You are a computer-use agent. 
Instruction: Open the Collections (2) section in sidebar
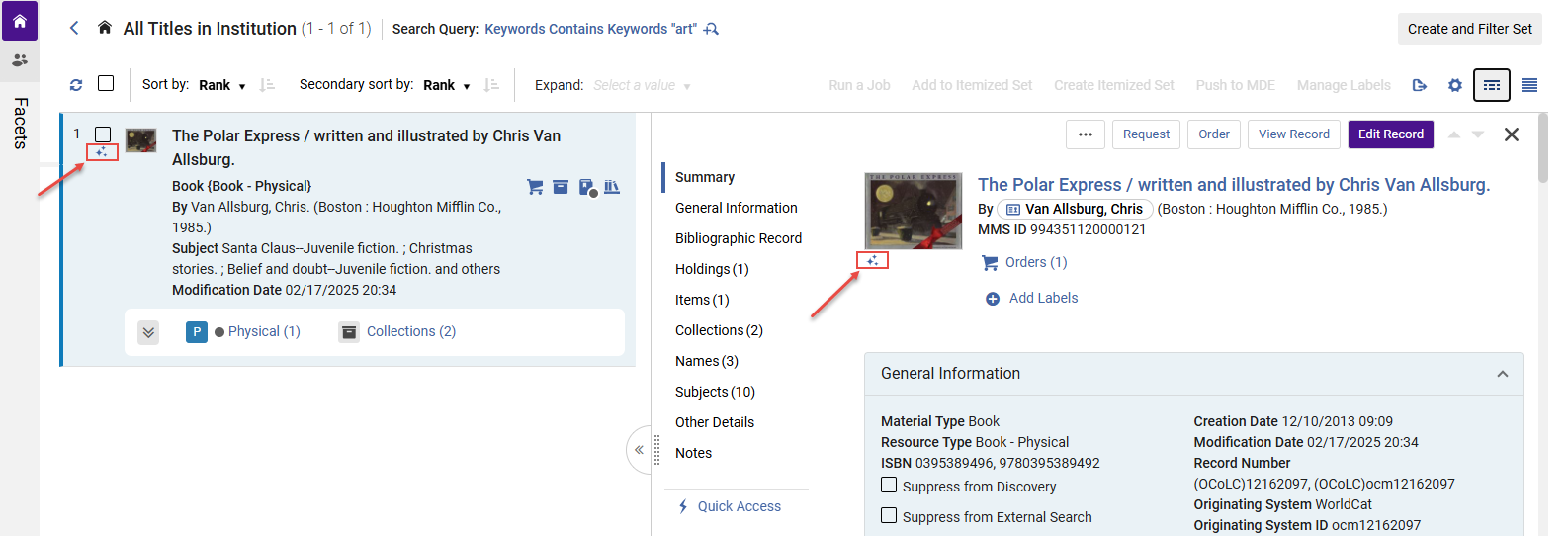719,330
